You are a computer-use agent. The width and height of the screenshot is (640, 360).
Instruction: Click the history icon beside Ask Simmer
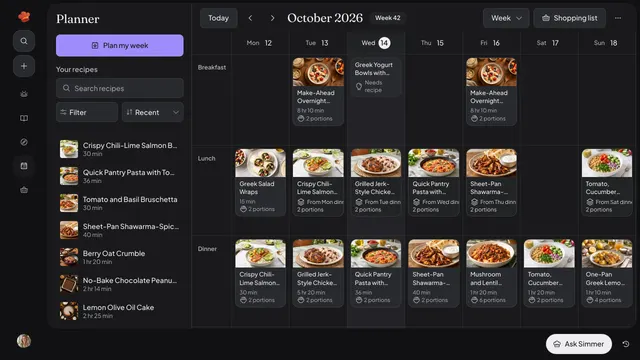[626, 344]
